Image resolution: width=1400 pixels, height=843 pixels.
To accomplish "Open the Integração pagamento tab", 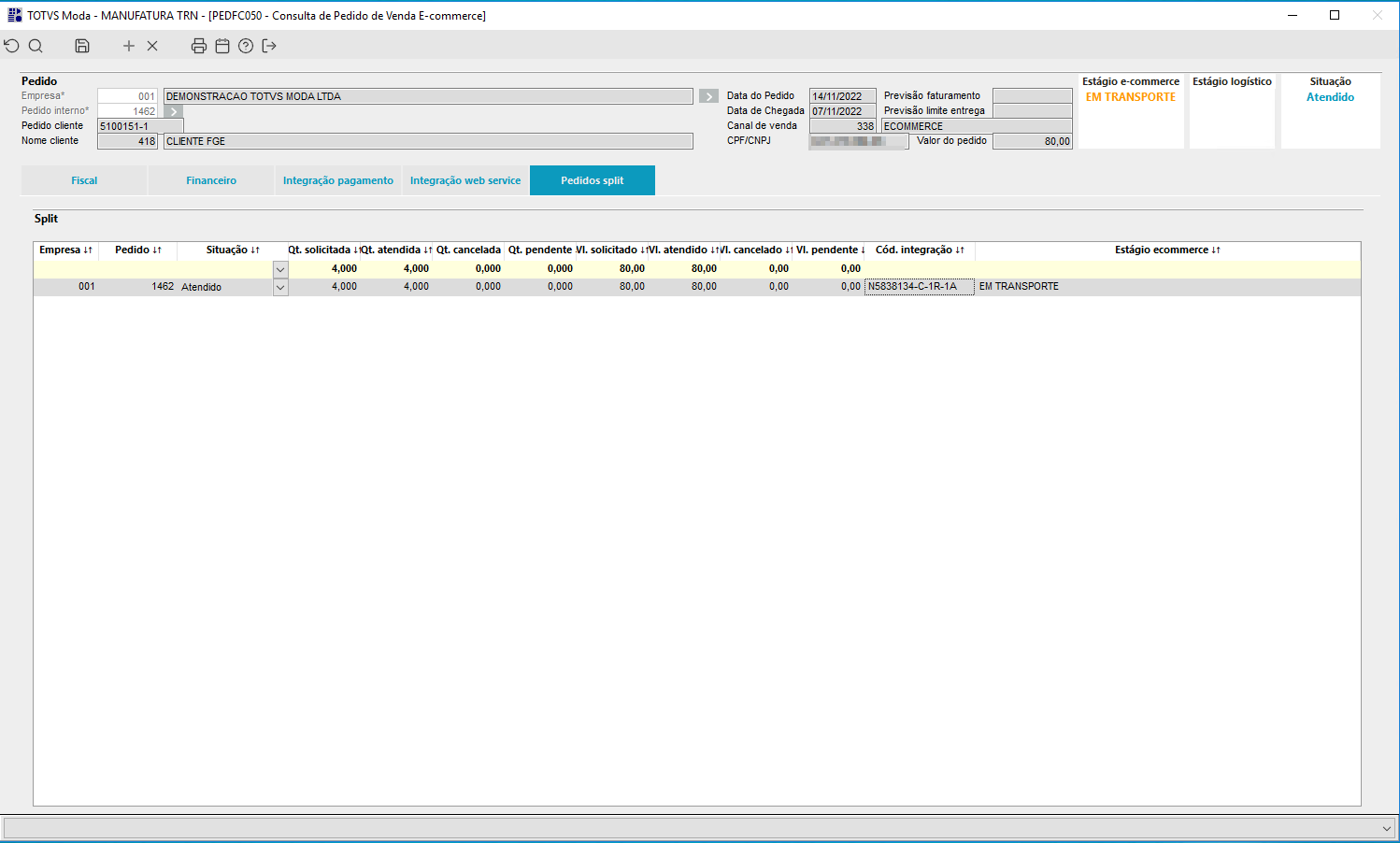I will point(338,180).
